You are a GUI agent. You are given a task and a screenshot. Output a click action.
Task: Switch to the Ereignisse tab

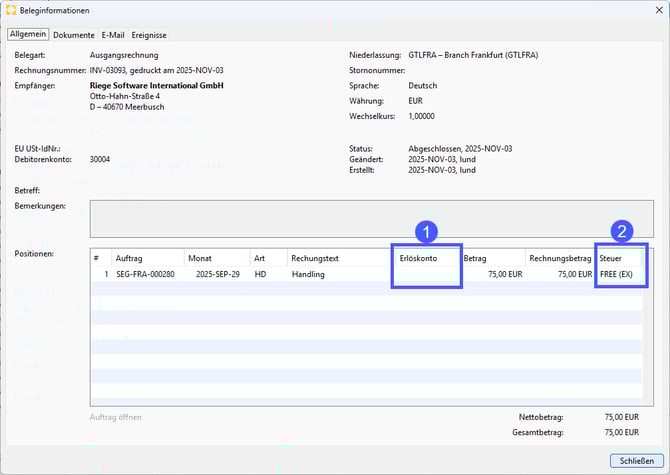151,35
